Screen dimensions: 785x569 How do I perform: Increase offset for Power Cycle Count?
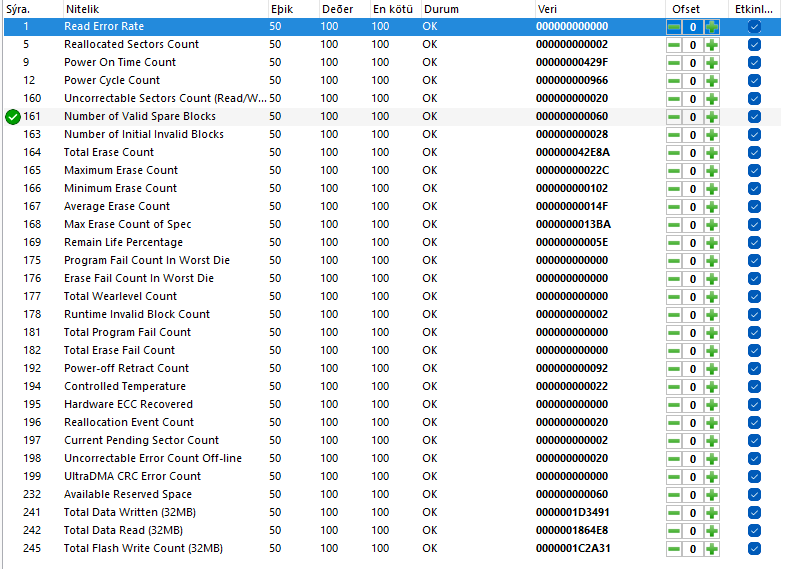(x=711, y=81)
